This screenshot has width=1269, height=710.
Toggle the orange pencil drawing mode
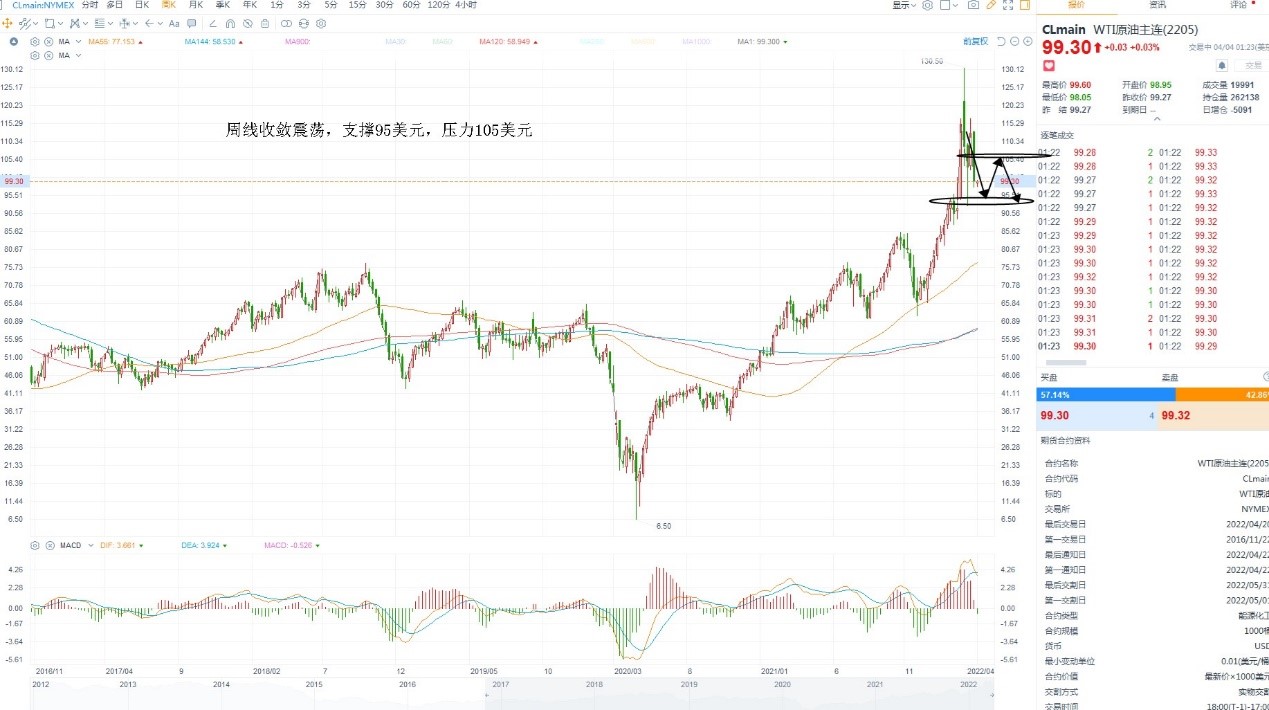click(991, 5)
